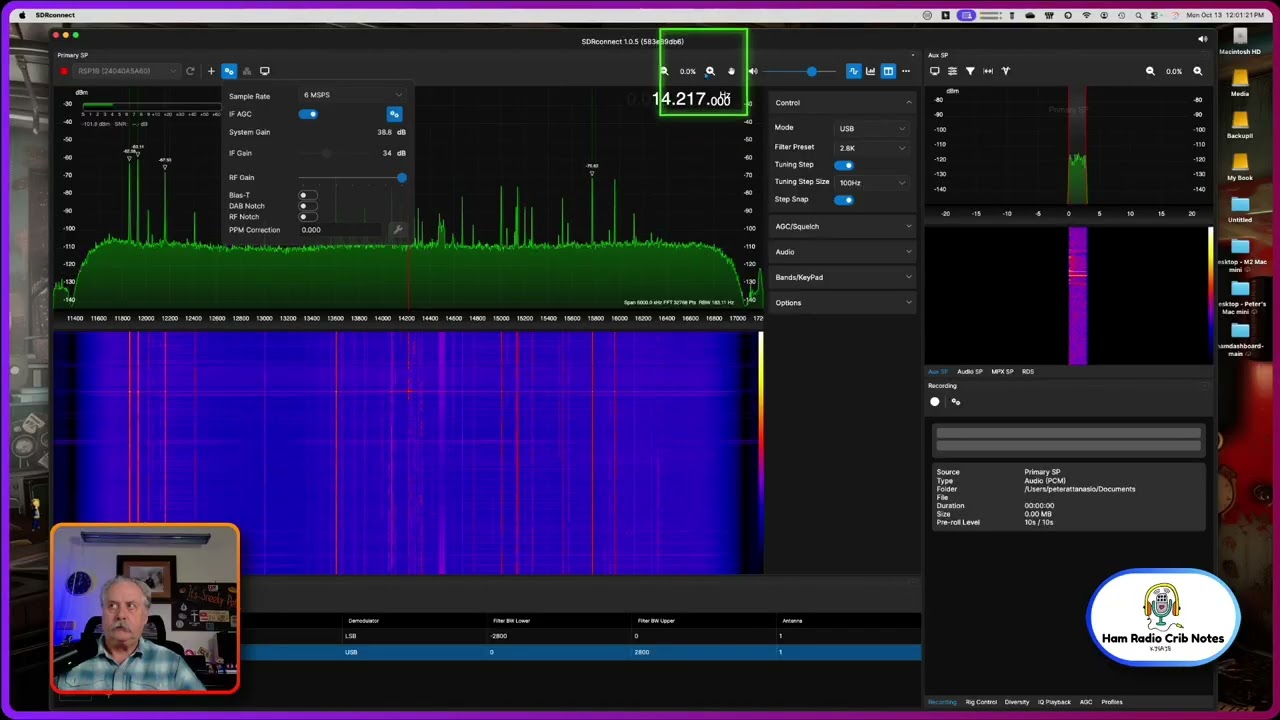
Task: Open the Sample Rate 6 MSPS dropdown
Action: [353, 95]
